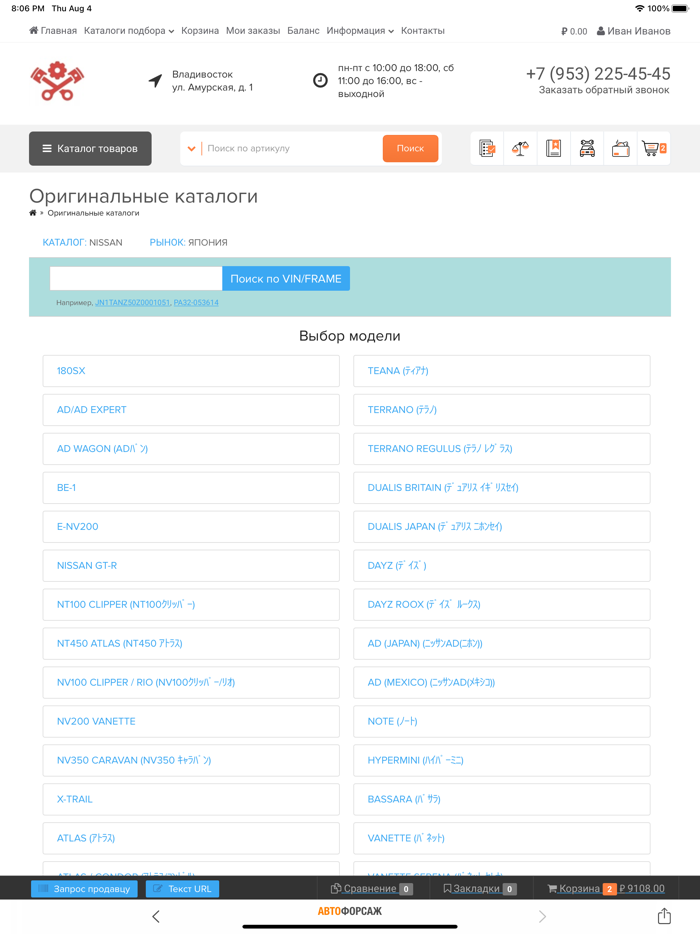
Task: Click Сравнение in the bottom bar
Action: (x=372, y=889)
